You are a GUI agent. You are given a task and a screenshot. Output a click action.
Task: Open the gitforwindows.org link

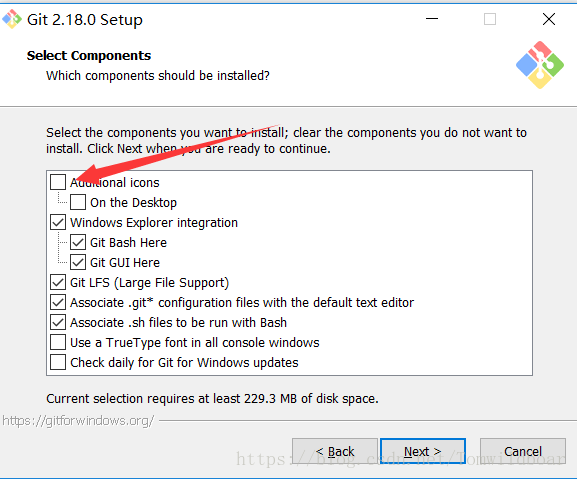pyautogui.click(x=78, y=421)
